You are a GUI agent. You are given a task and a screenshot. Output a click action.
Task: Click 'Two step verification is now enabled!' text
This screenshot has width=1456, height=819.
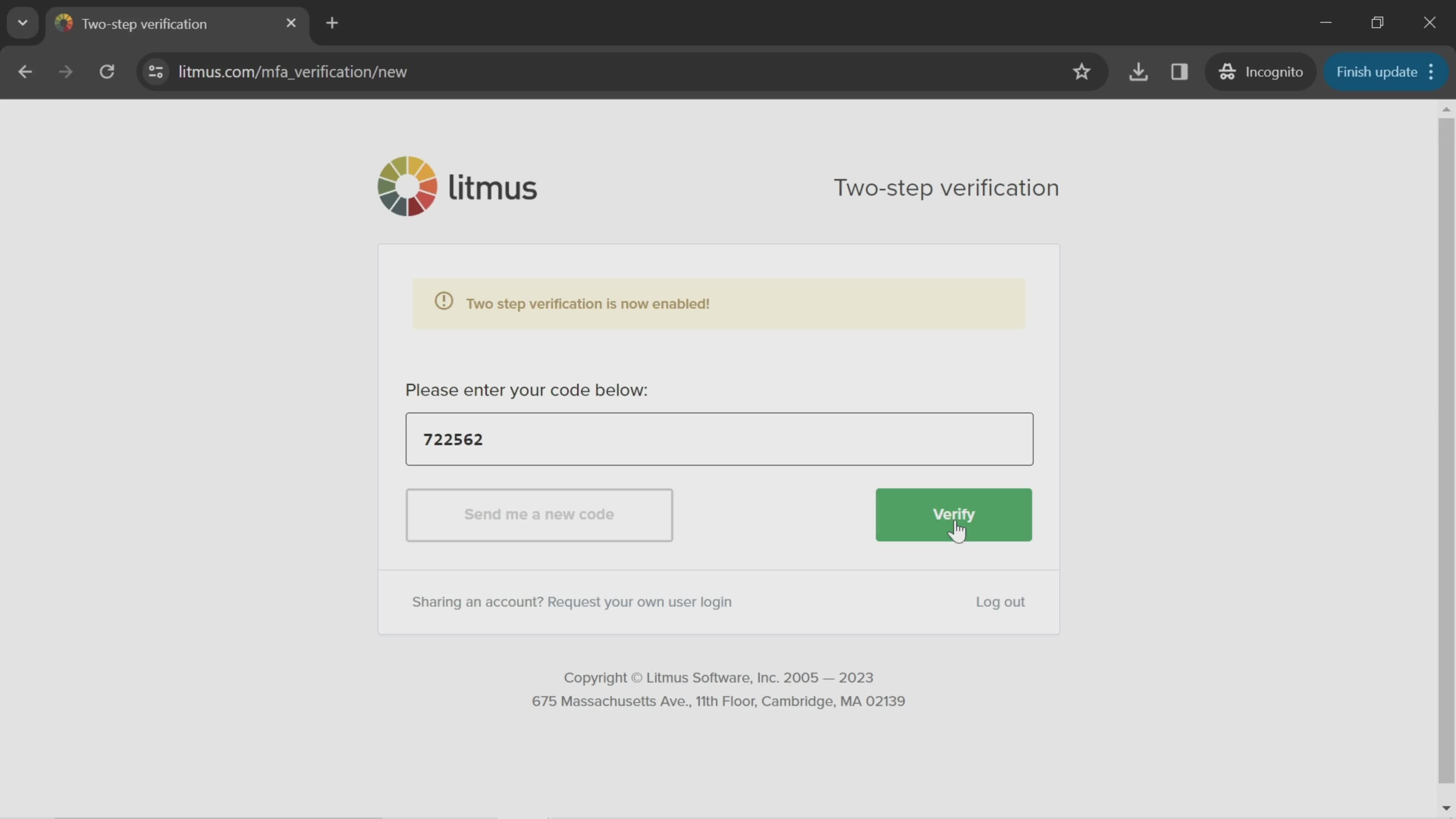pos(587,304)
